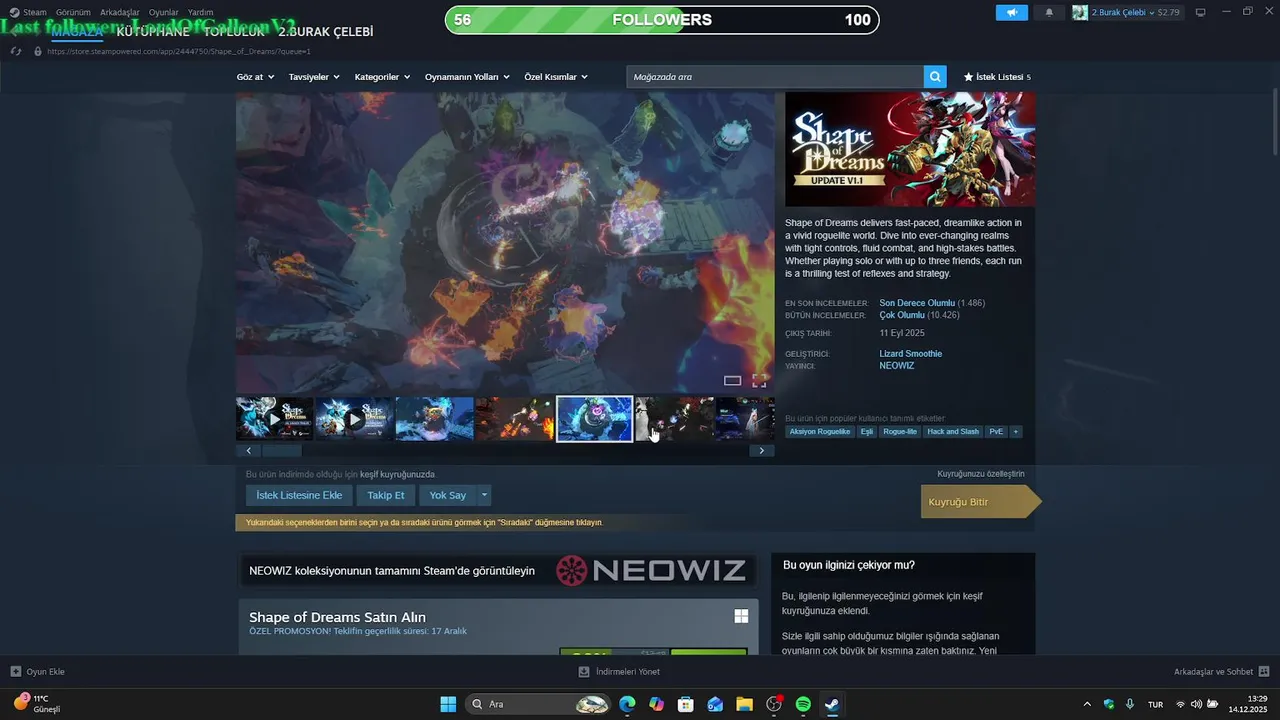Click the Big Picture mode monitor icon
This screenshot has height=720, width=1280.
click(1201, 12)
